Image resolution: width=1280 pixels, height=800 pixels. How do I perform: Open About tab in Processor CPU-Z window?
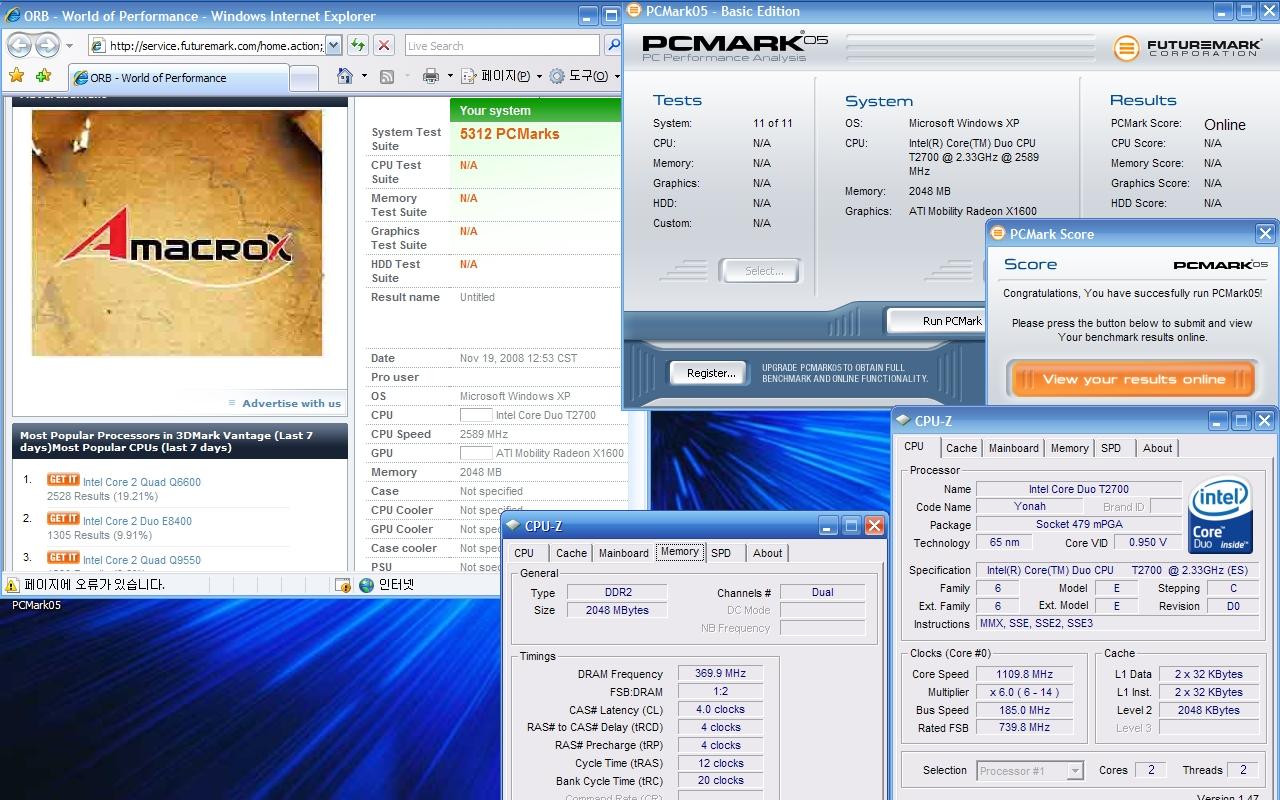point(1158,448)
